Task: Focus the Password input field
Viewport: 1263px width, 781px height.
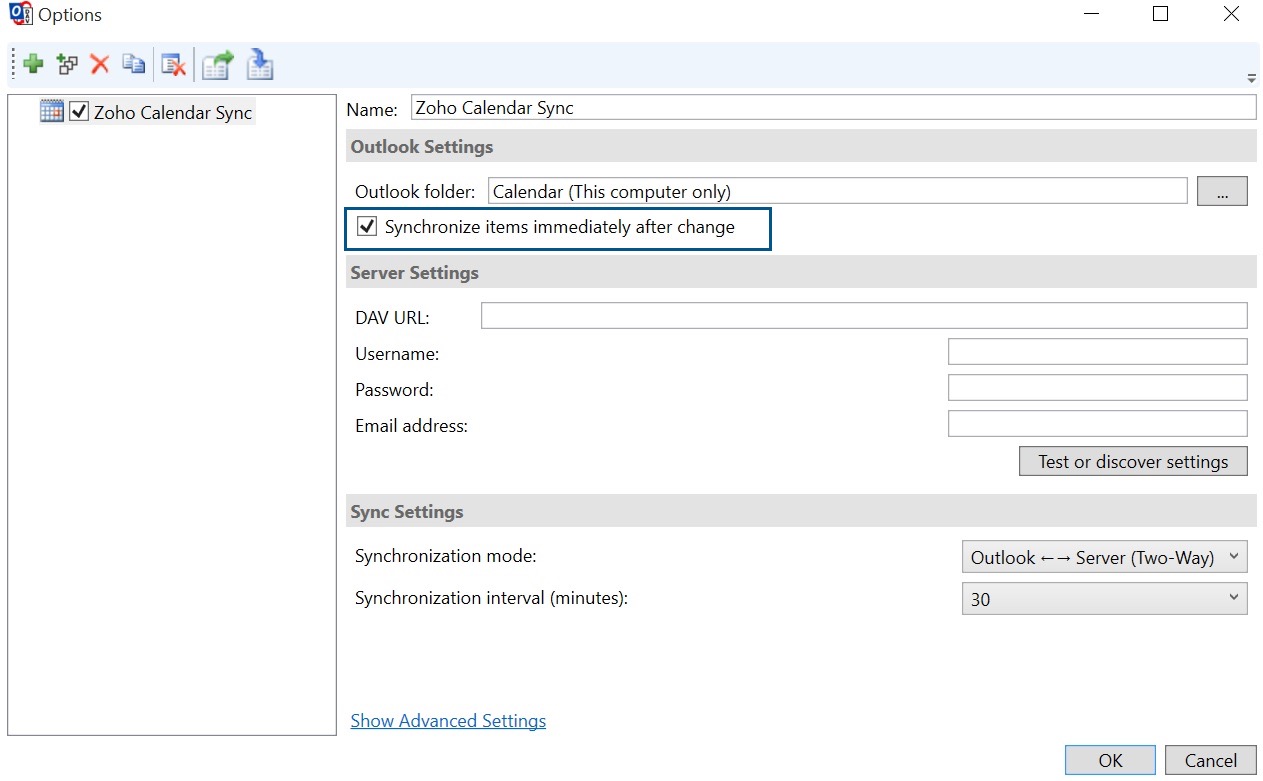Action: click(x=1097, y=388)
